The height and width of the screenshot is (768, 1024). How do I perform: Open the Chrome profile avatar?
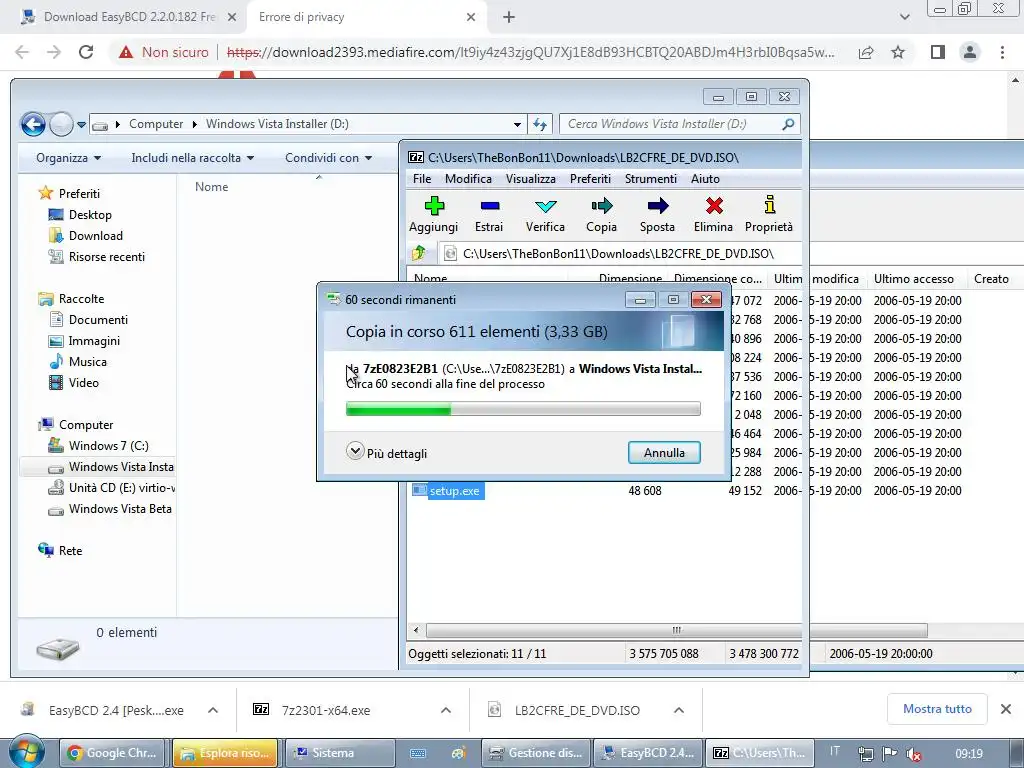970,52
